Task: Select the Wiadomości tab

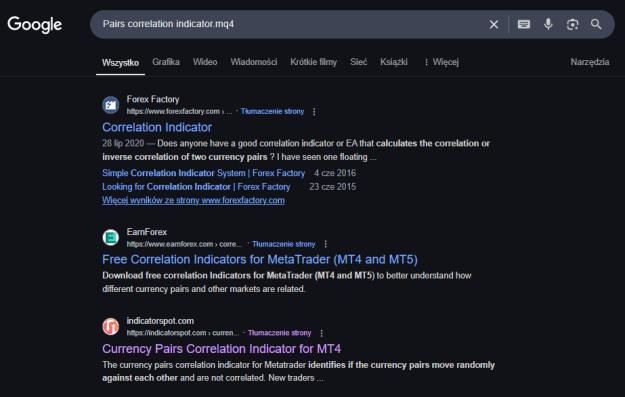Action: click(254, 62)
